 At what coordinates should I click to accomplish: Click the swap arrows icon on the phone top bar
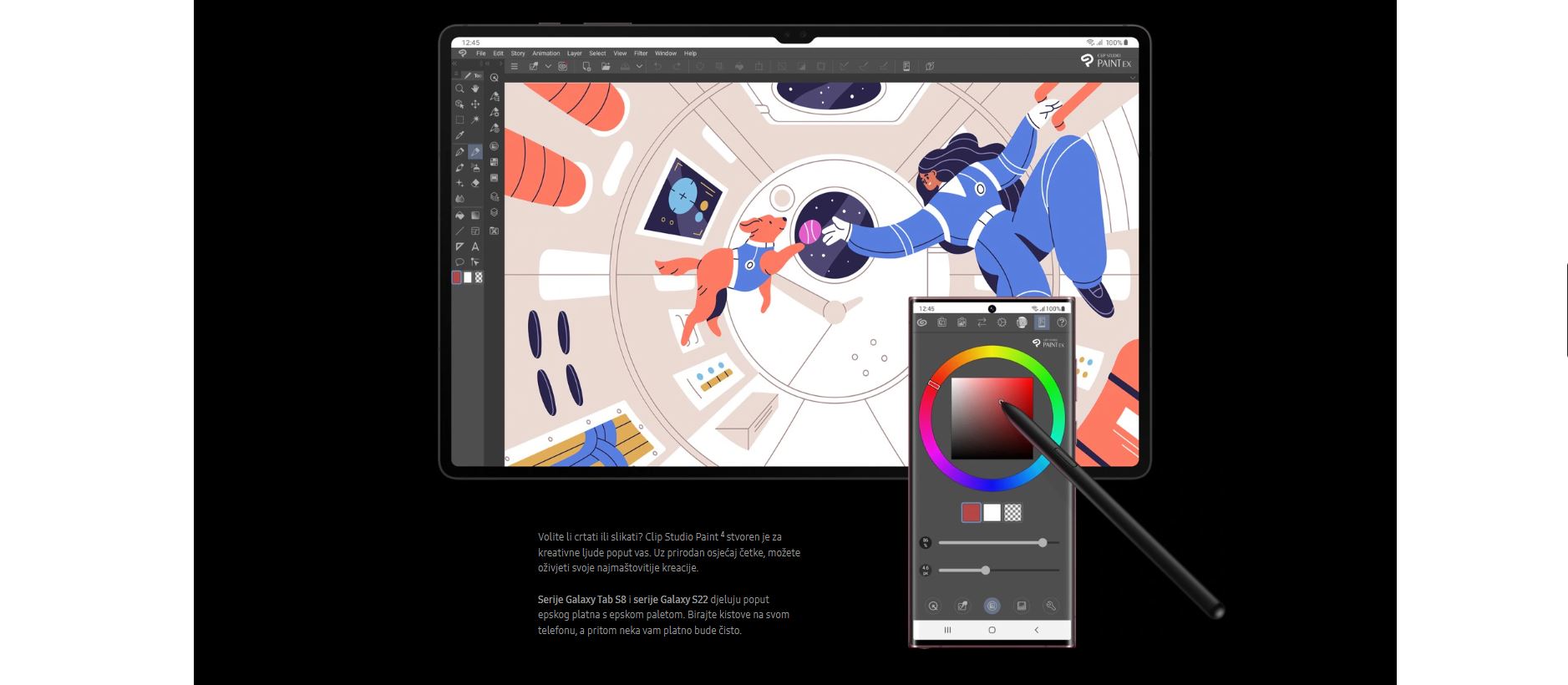[x=982, y=322]
